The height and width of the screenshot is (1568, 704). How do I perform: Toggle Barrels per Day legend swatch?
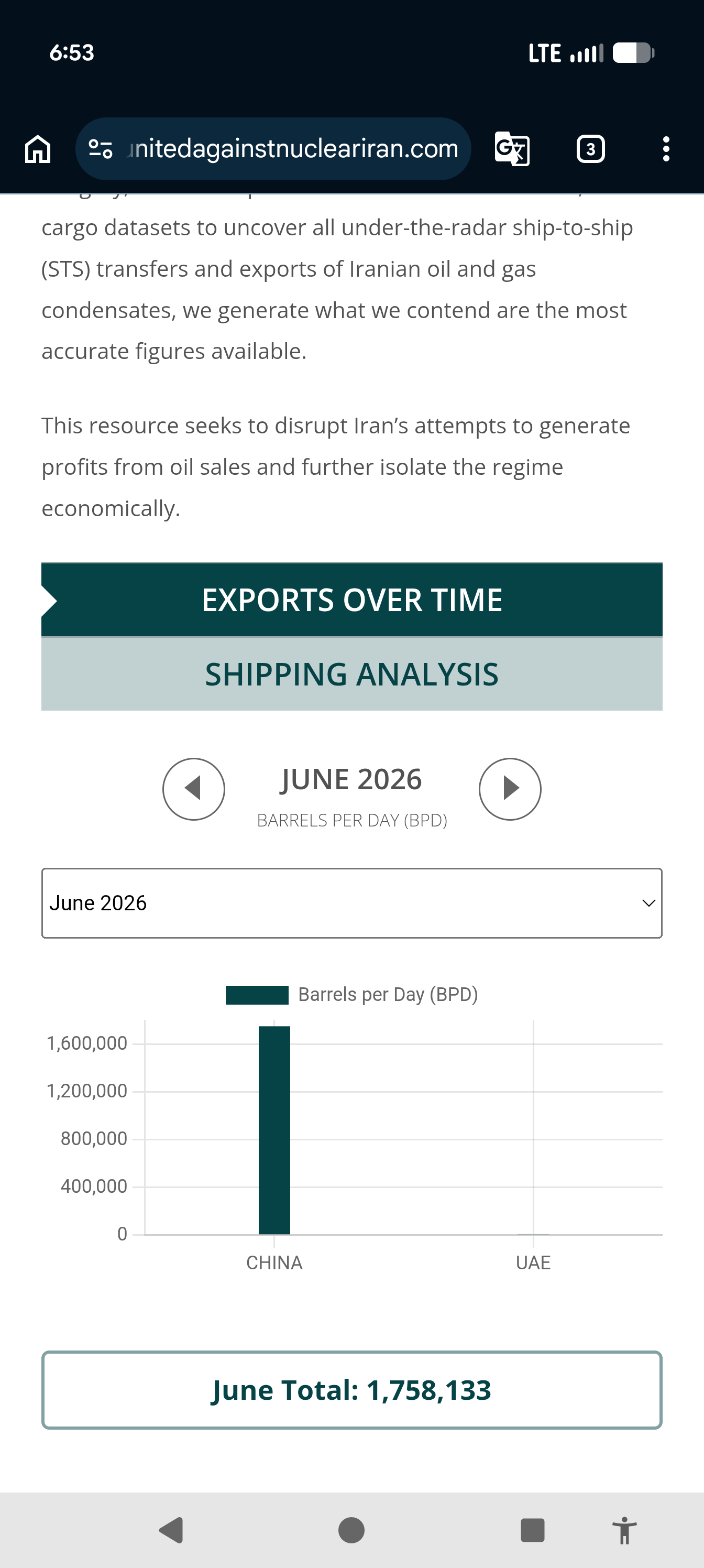coord(257,995)
